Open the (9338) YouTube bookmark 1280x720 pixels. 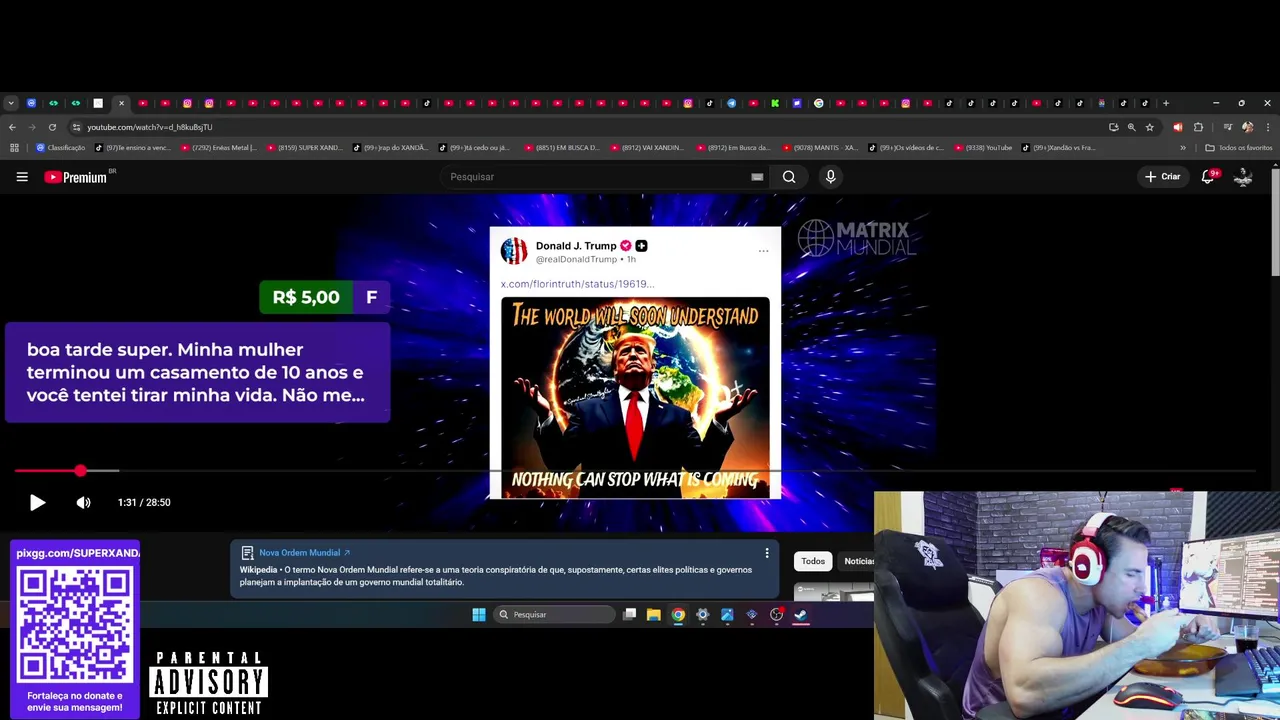click(x=983, y=148)
